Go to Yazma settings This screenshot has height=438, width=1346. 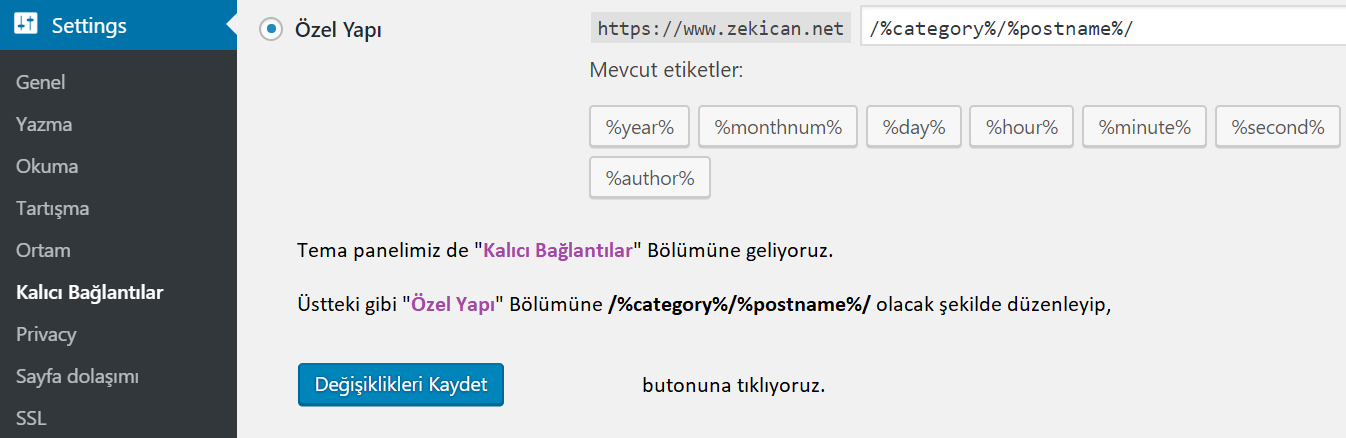[44, 125]
